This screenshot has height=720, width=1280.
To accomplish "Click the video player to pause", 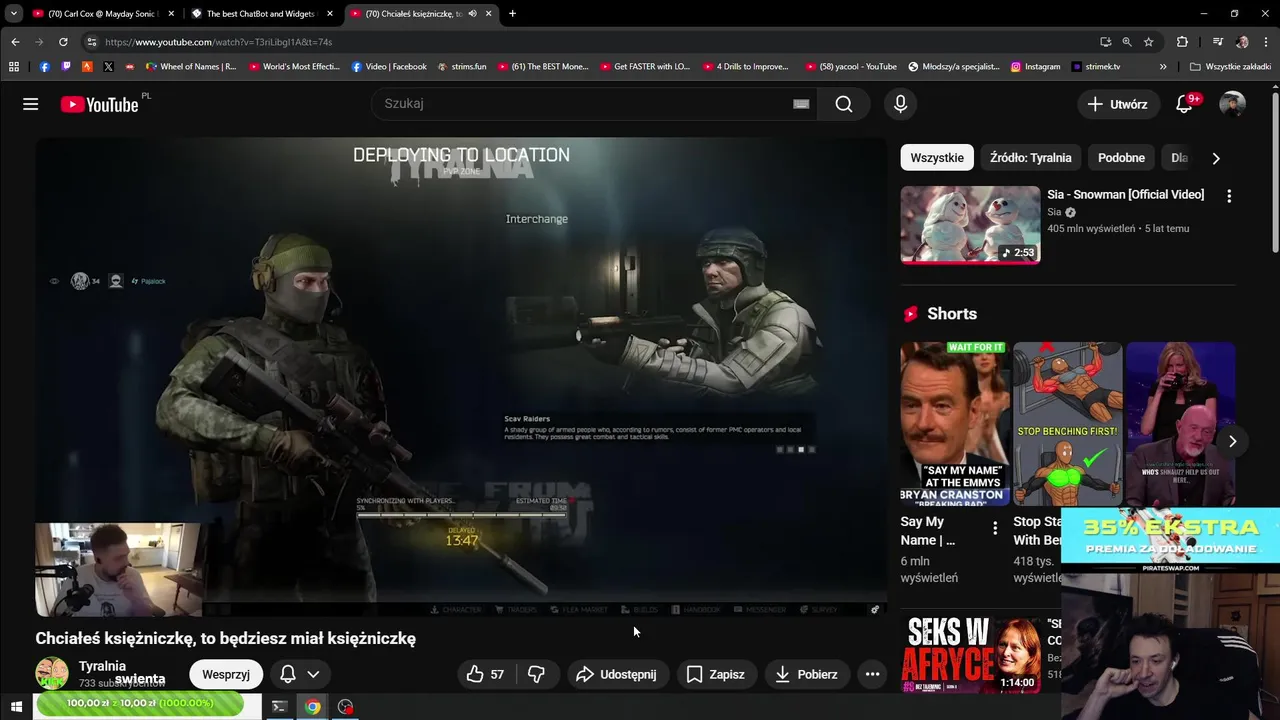I will pos(461,376).
